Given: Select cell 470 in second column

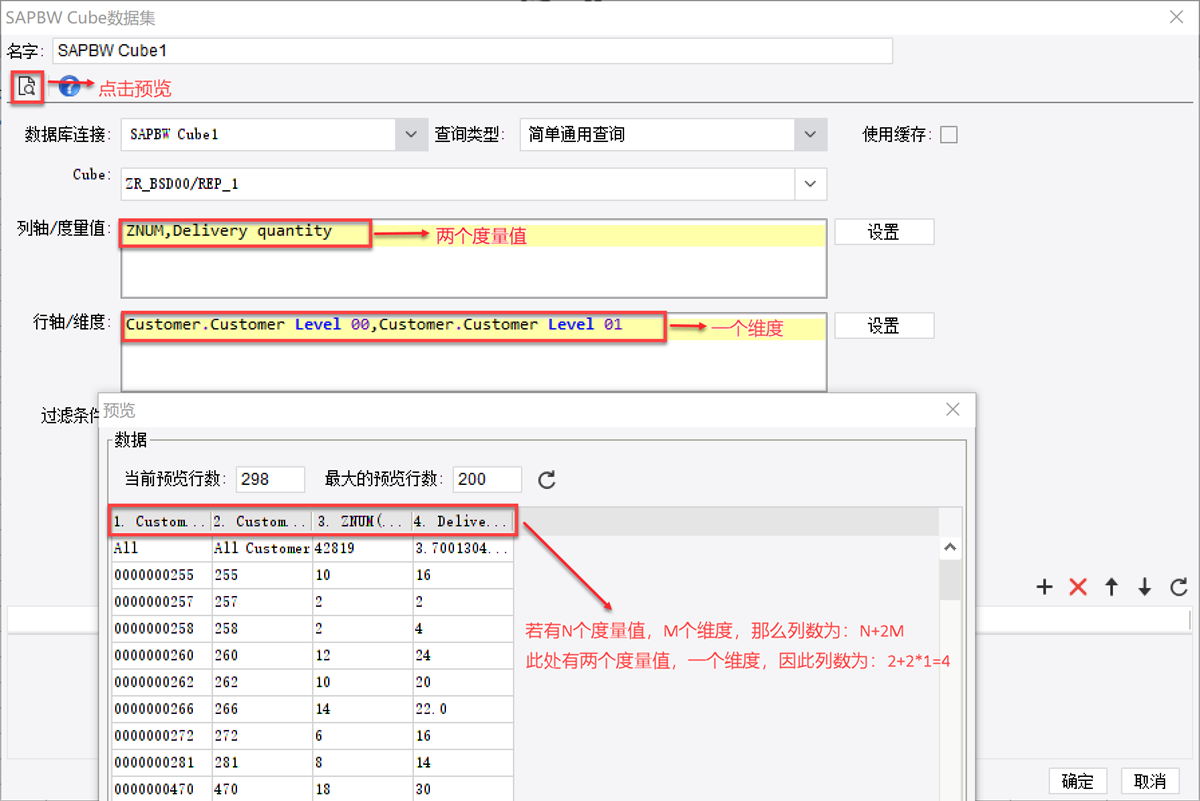Looking at the screenshot, I should click(261, 789).
